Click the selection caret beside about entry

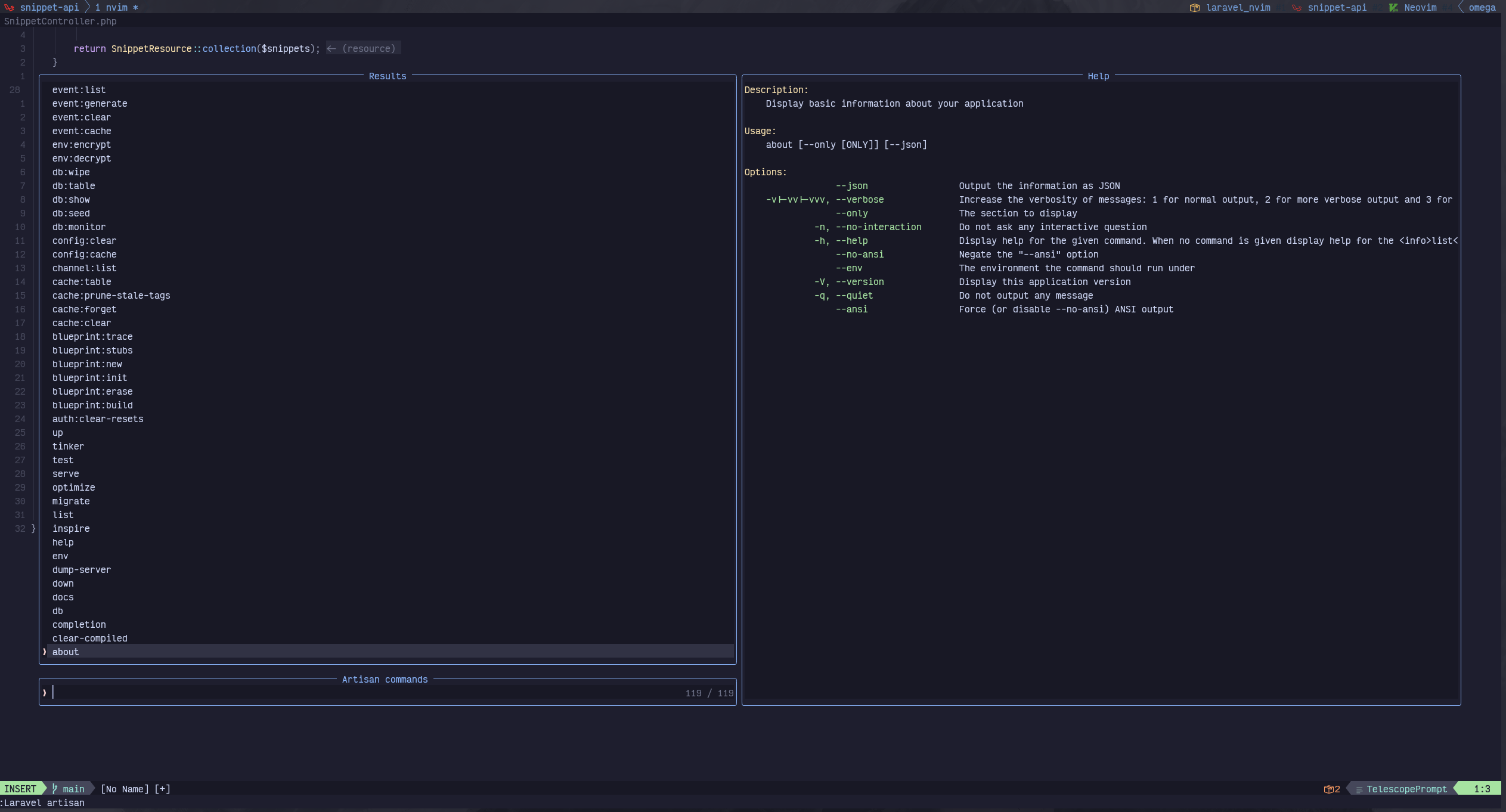[45, 652]
